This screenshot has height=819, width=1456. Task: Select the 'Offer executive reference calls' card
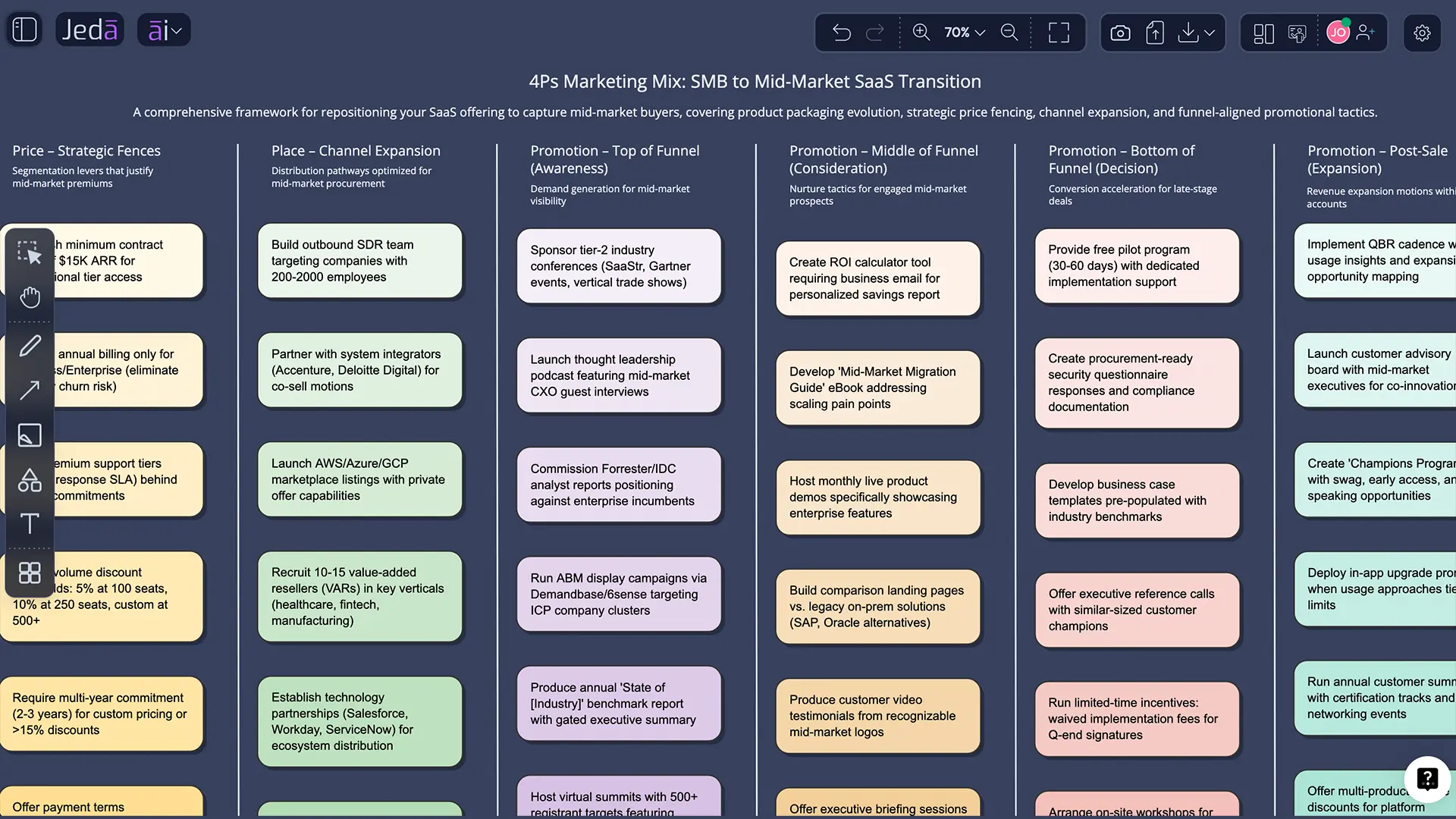[1137, 610]
